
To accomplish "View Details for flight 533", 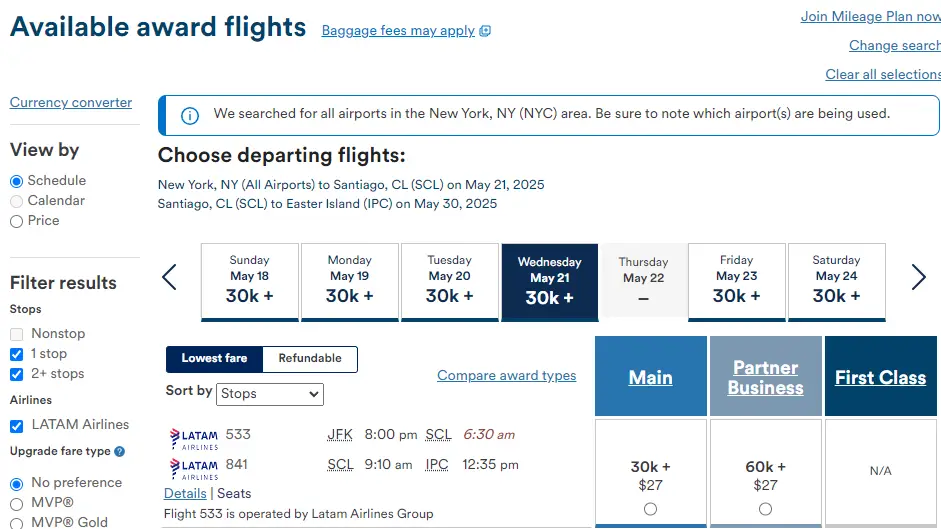I will pos(185,494).
